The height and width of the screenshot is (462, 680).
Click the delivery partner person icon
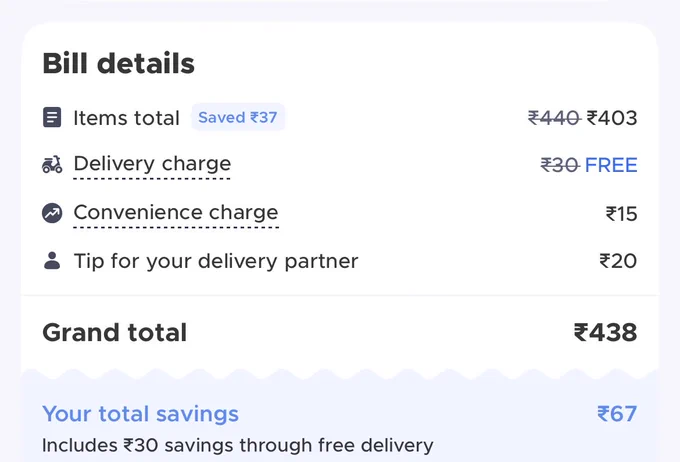click(52, 261)
